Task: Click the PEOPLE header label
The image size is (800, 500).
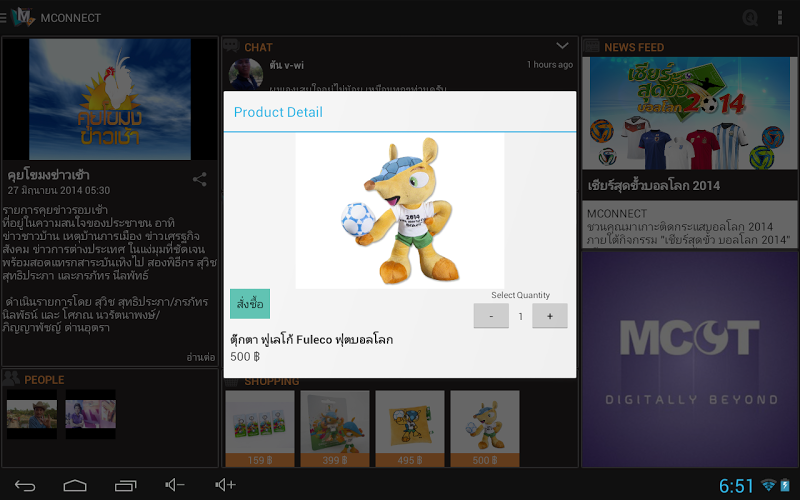Action: [44, 380]
